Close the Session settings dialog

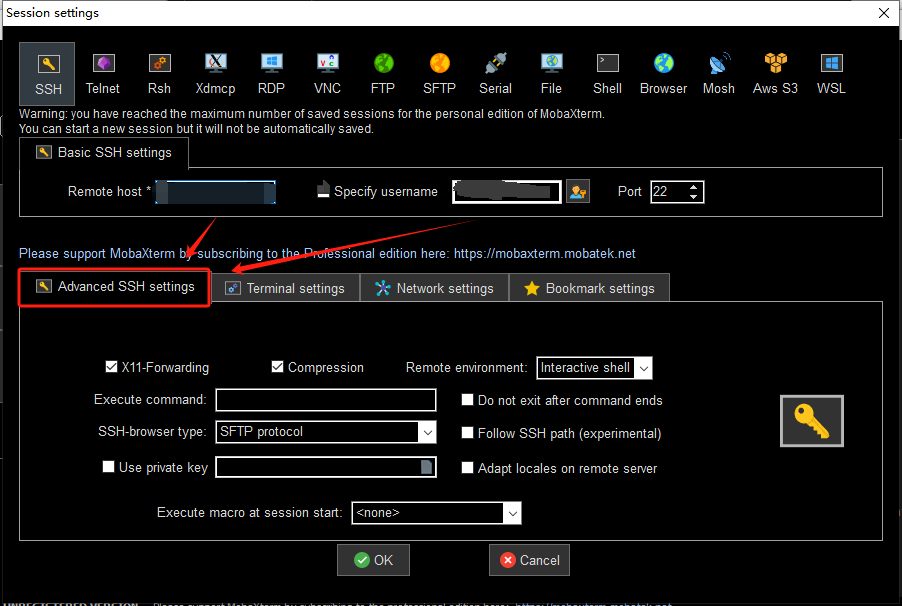pos(884,13)
